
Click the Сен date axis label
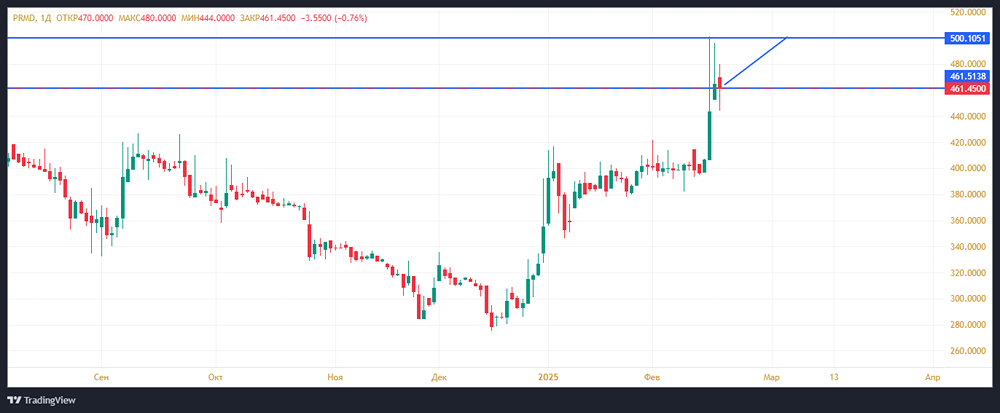[101, 377]
